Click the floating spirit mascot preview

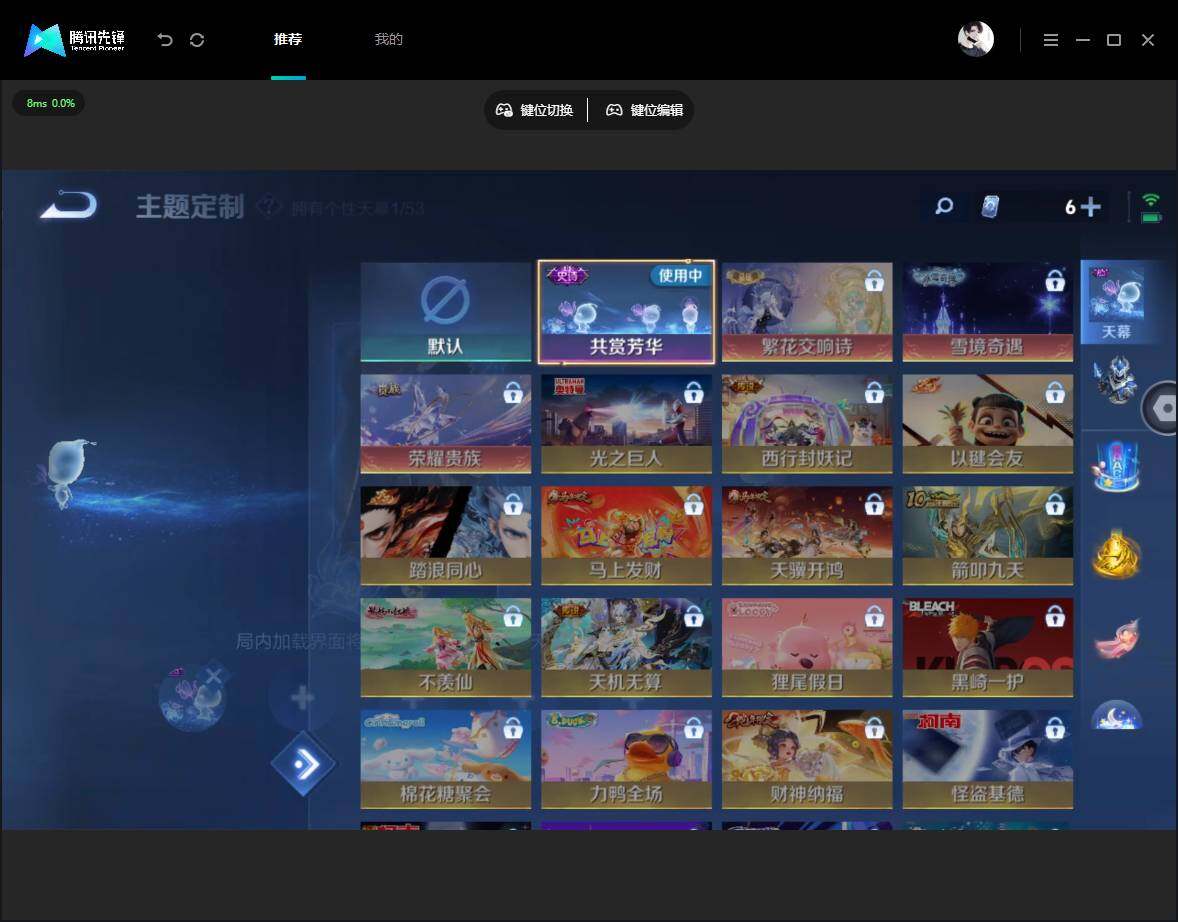tap(66, 473)
